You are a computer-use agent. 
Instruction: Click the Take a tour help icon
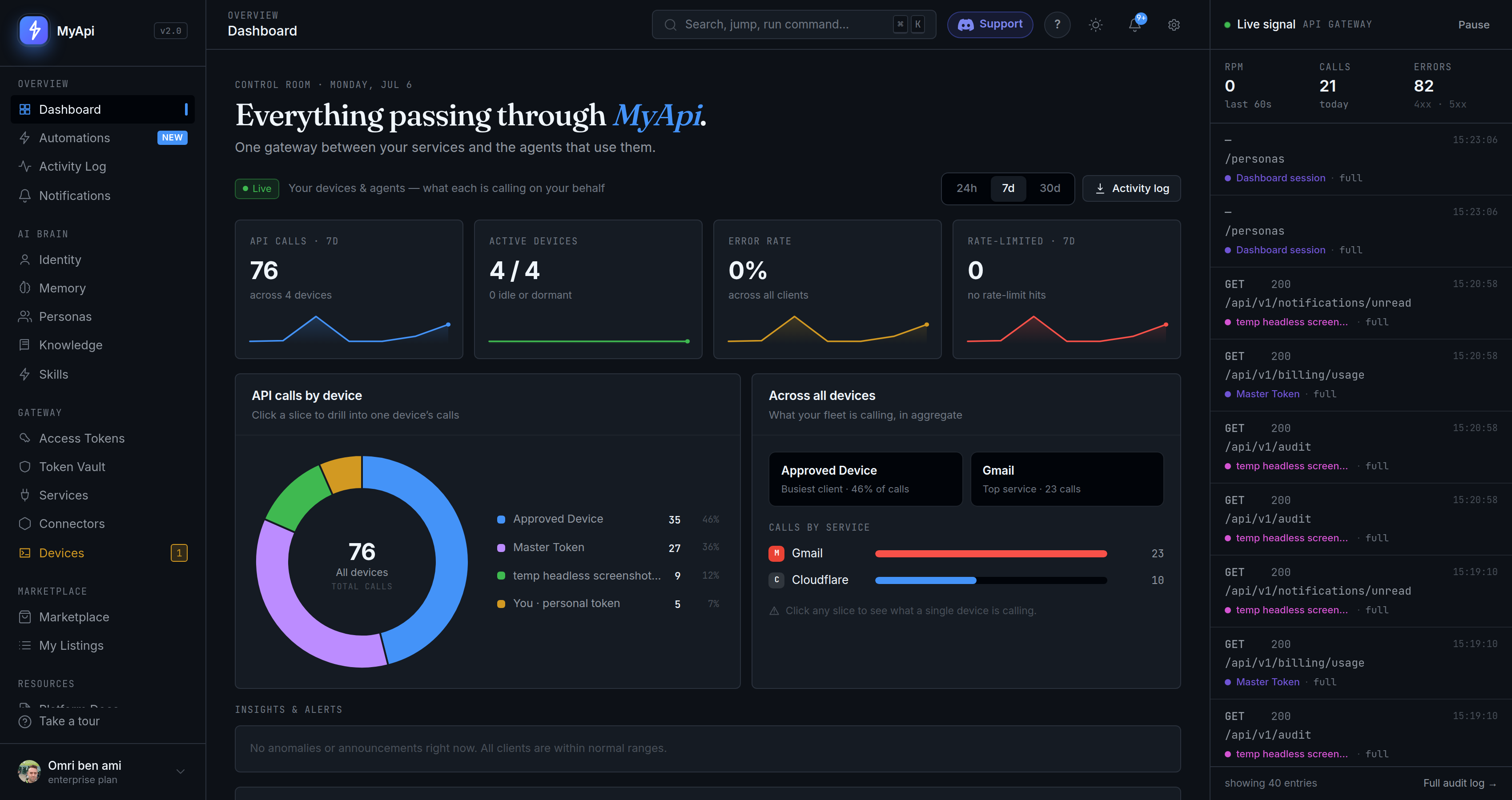24,721
